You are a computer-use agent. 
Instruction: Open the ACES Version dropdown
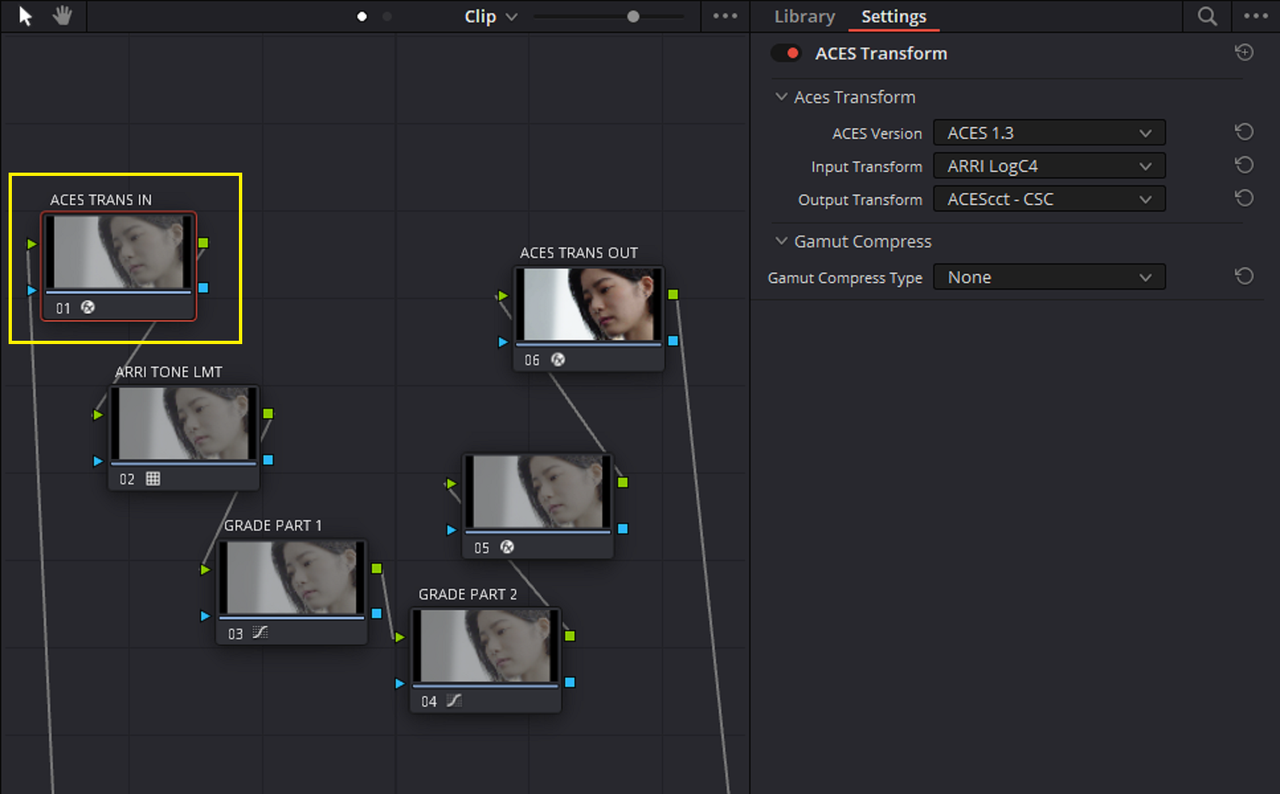(1049, 133)
